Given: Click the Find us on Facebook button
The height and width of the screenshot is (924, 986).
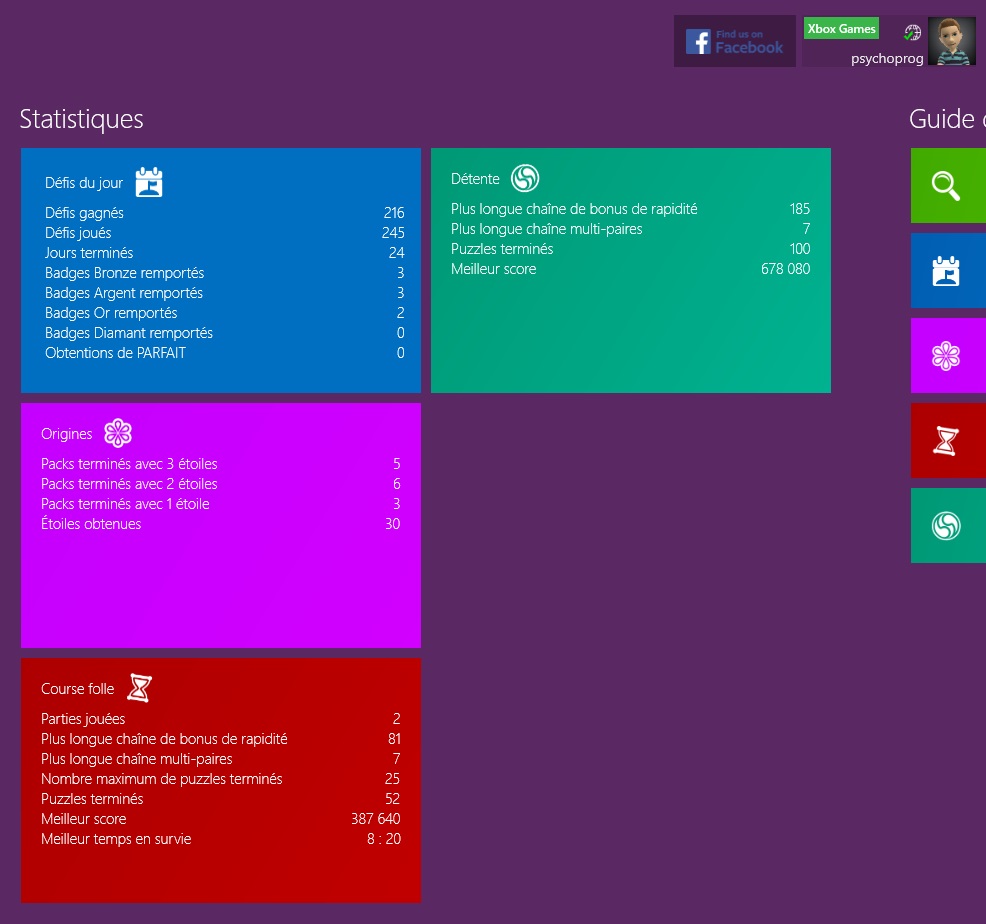Looking at the screenshot, I should pyautogui.click(x=735, y=41).
